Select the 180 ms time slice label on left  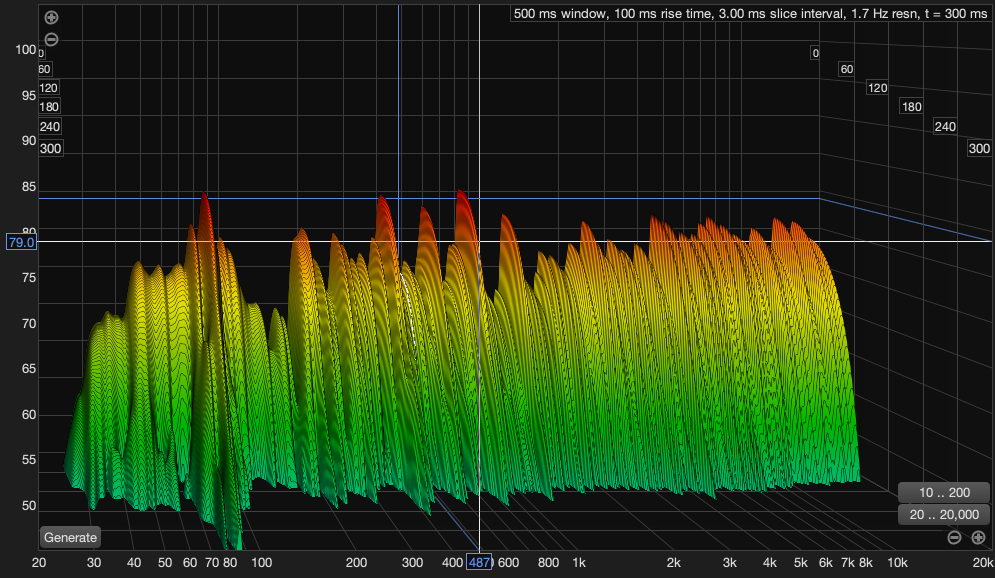(50, 106)
